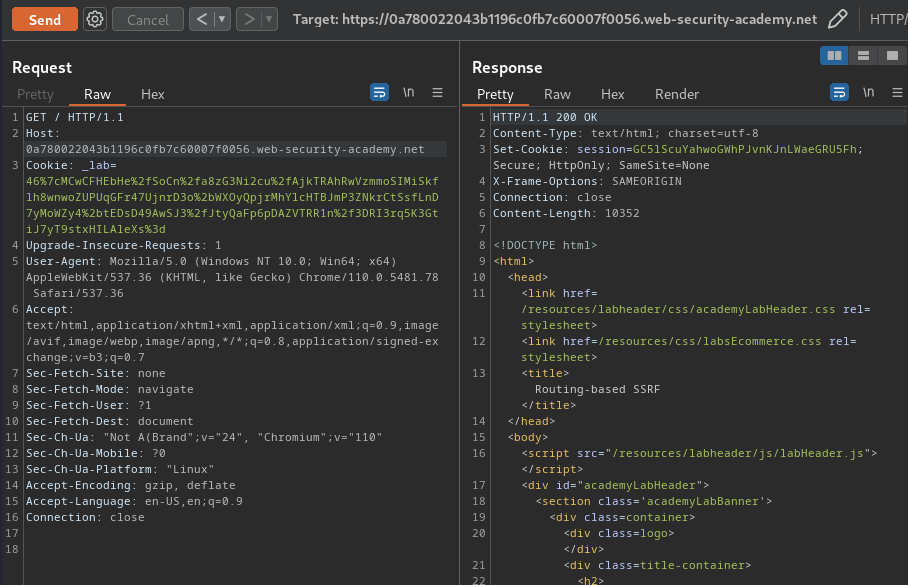Image resolution: width=908 pixels, height=585 pixels.
Task: Open the Request panel hamburger menu
Action: click(438, 92)
